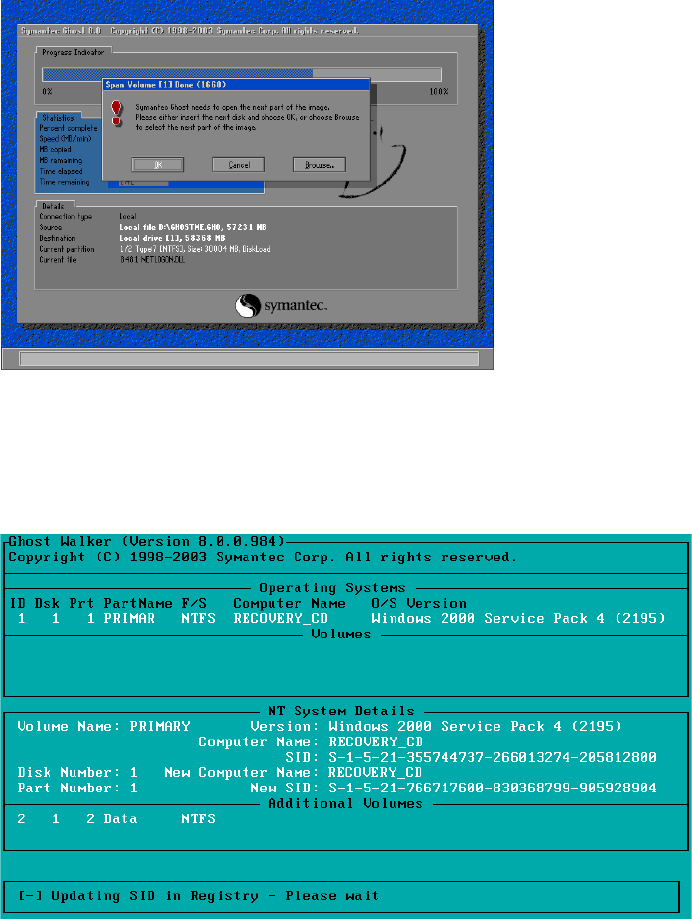Viewport: 692px width, 919px height.
Task: Click the Current partition value NTFS
Action: (195, 249)
